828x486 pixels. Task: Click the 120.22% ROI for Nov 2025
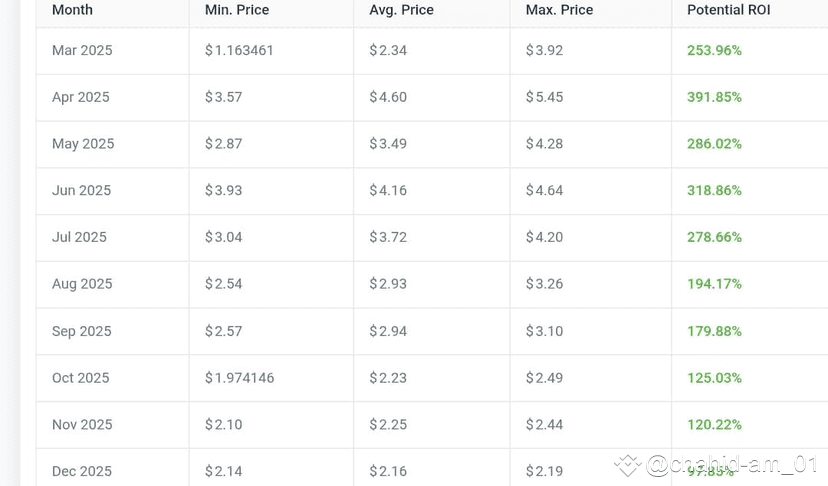point(714,424)
